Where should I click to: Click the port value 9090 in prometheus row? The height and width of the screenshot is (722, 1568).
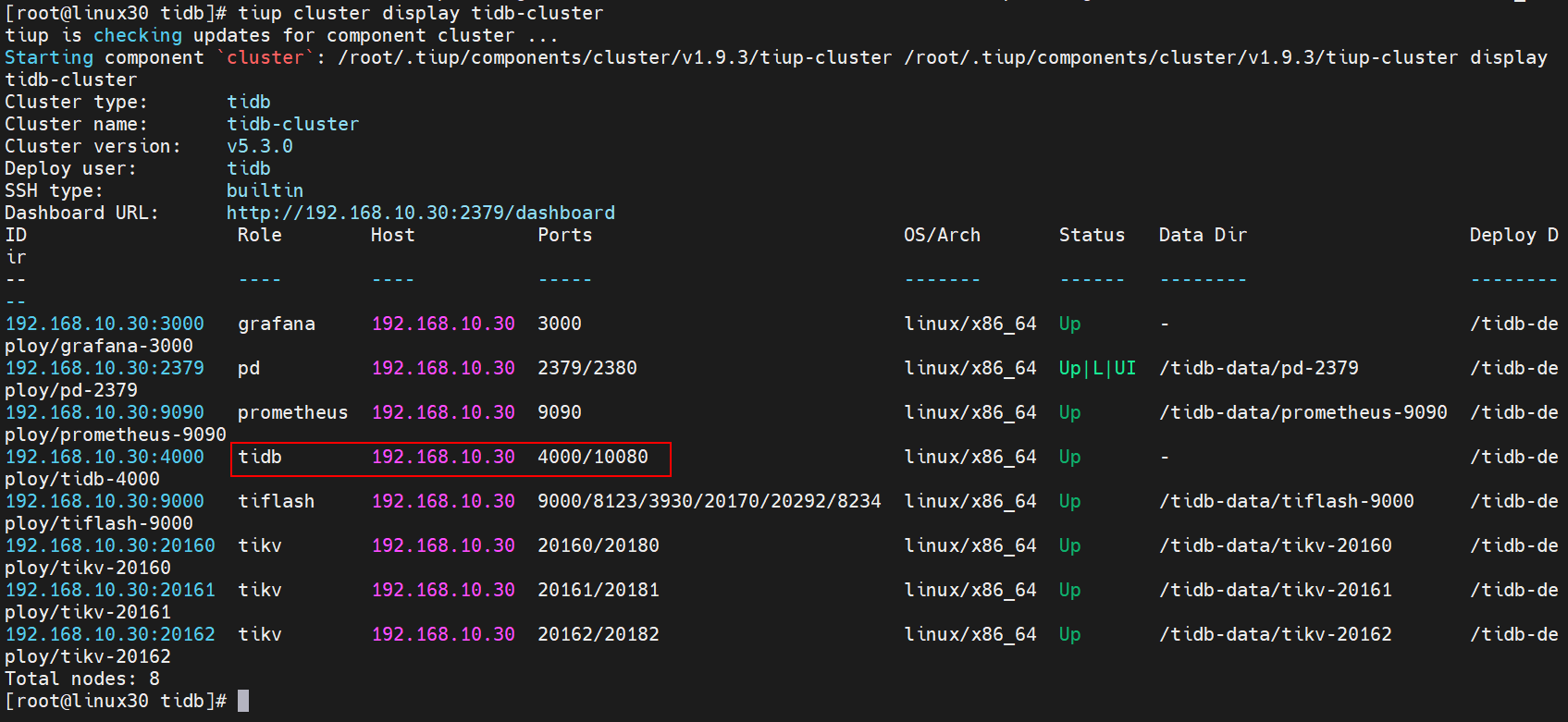[560, 412]
